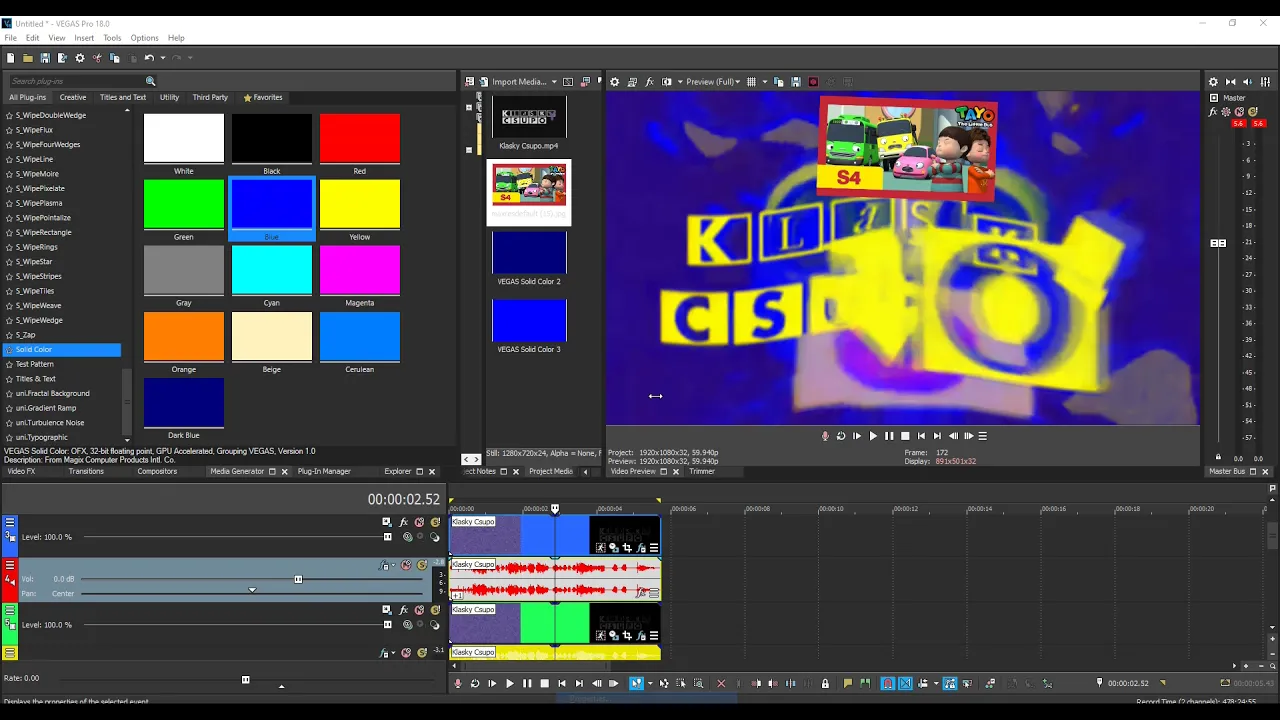Viewport: 1280px width, 720px height.
Task: Select Titles & Text generator in list
Action: click(x=35, y=379)
